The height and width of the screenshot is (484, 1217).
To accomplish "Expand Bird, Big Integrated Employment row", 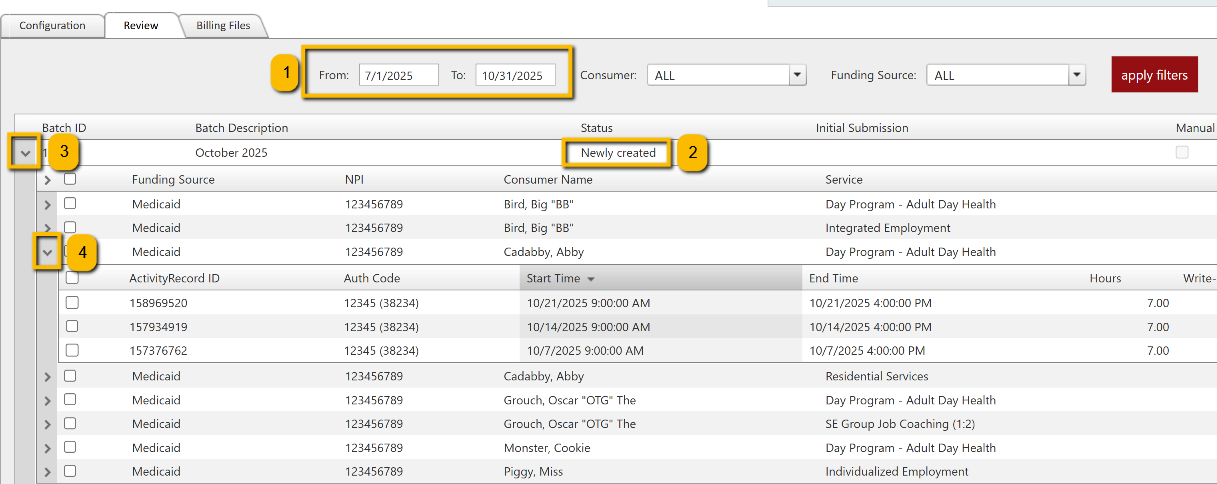I will pos(47,228).
